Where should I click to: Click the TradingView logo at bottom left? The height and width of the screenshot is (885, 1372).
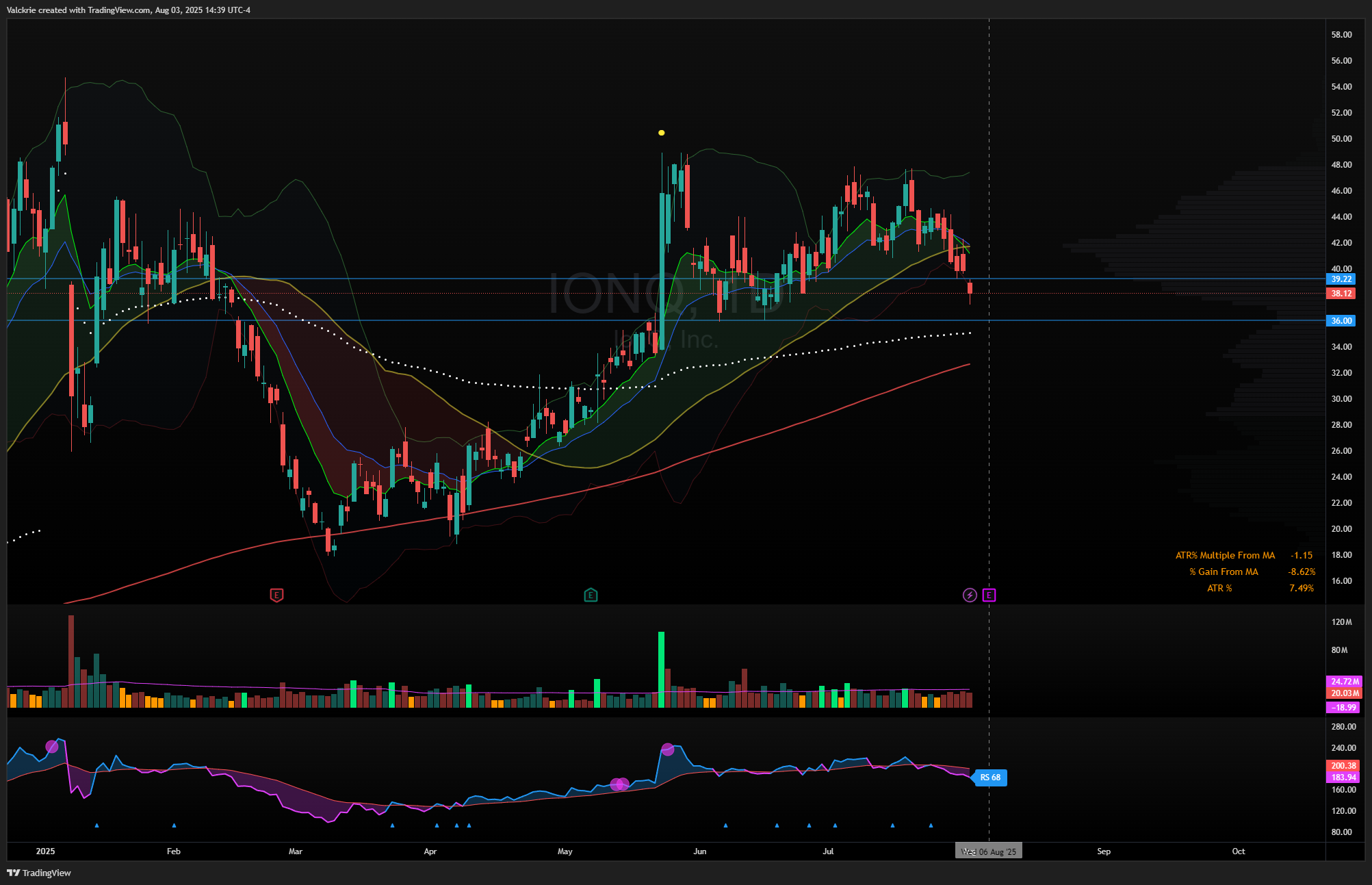[39, 873]
